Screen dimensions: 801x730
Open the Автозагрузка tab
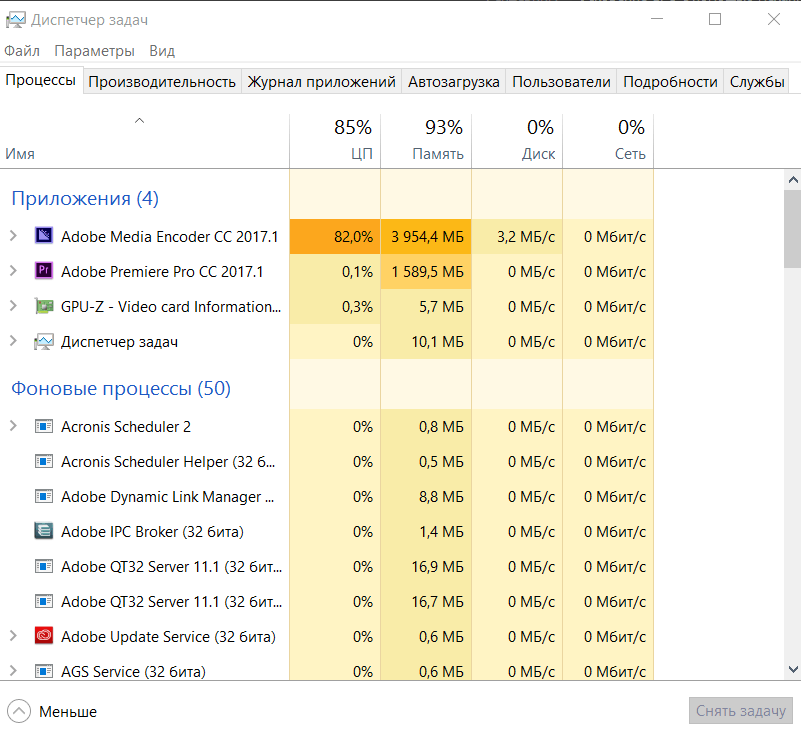point(454,82)
